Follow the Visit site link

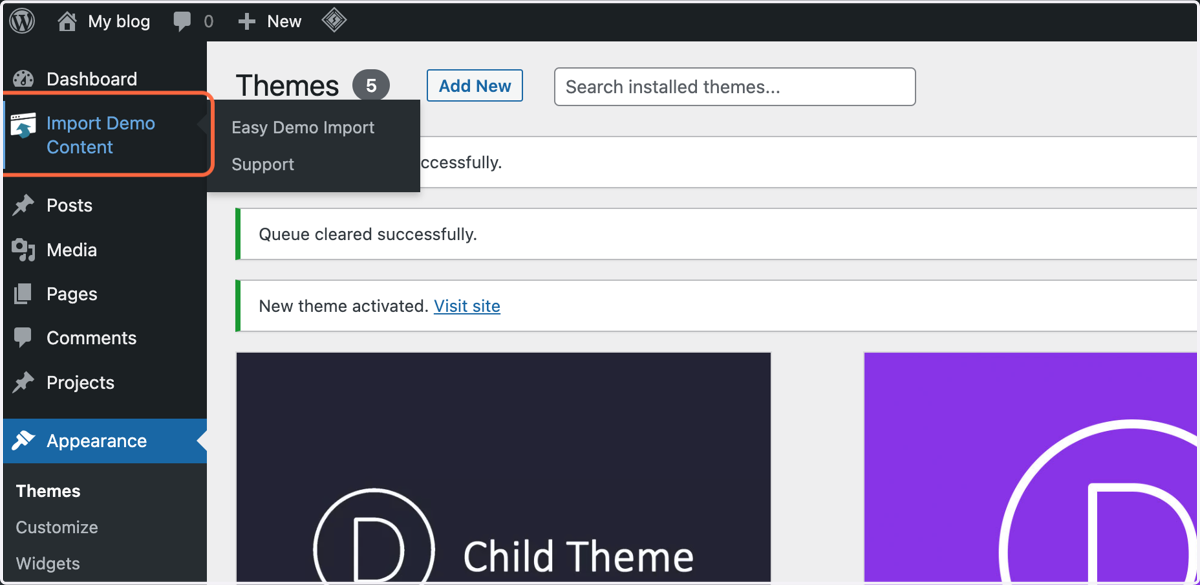click(x=467, y=306)
